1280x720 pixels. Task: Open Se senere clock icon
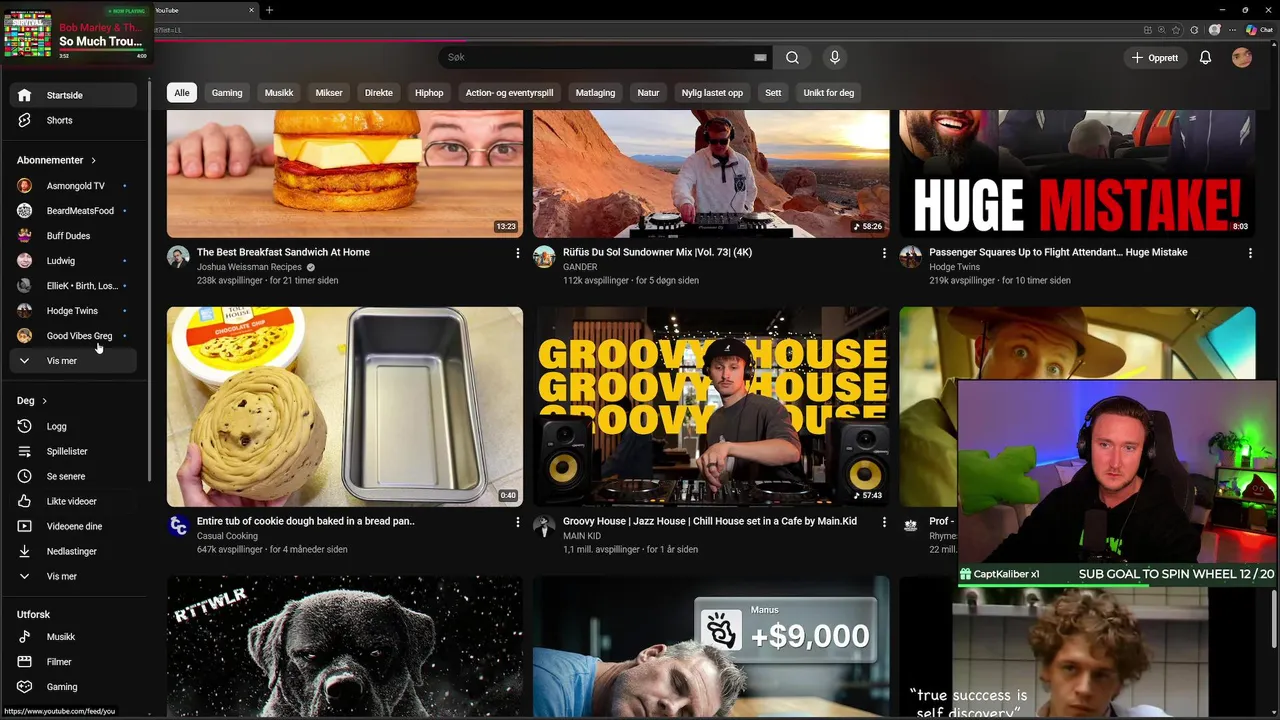point(25,476)
